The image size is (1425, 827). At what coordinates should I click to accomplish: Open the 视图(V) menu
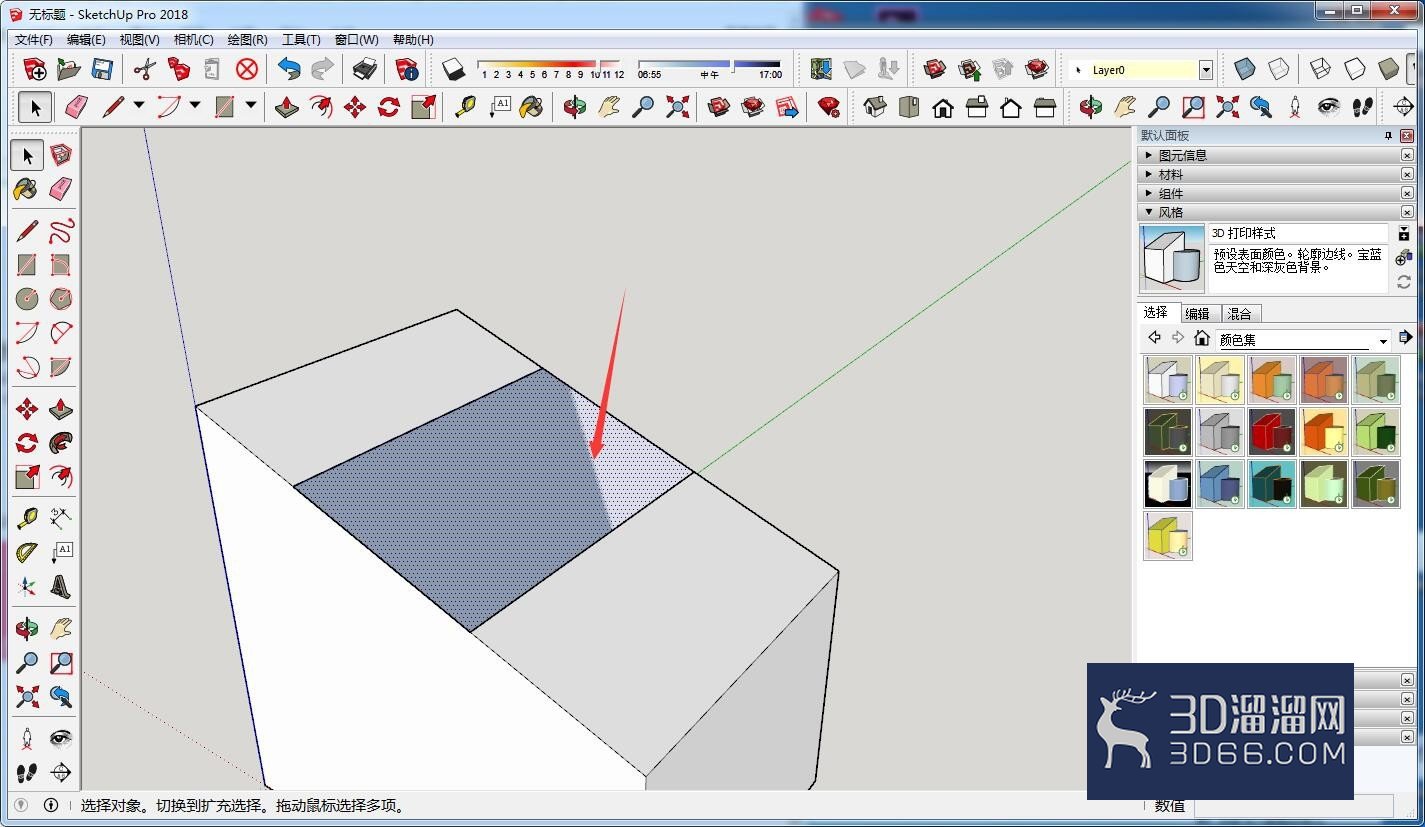pos(139,40)
